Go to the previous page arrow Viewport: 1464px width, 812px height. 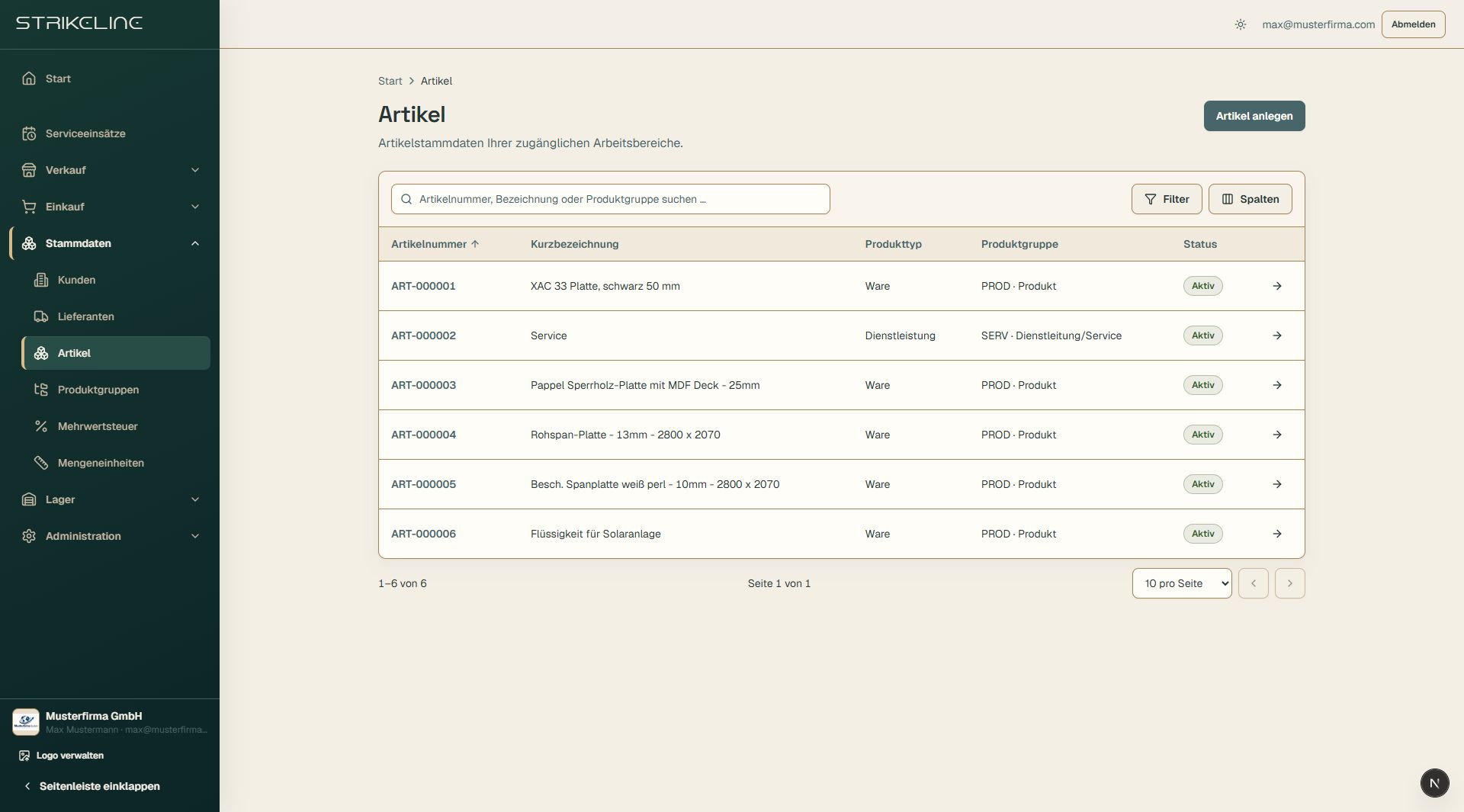[x=1253, y=583]
